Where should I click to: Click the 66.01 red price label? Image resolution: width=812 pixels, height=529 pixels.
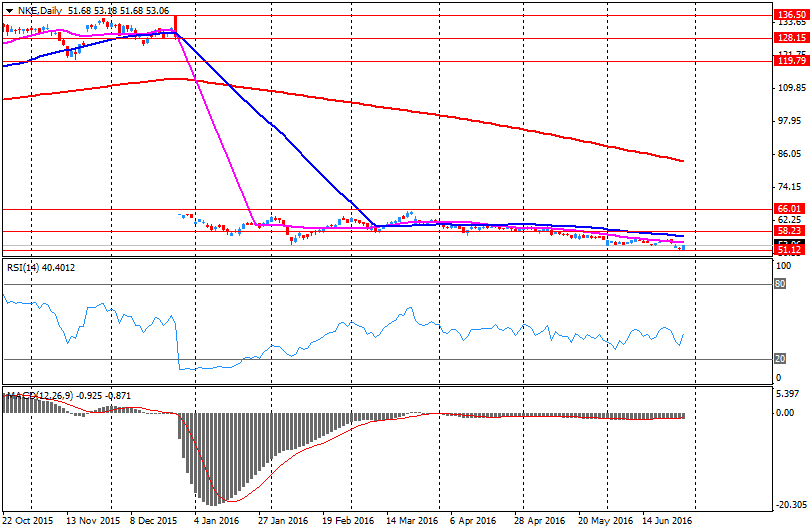coord(789,209)
